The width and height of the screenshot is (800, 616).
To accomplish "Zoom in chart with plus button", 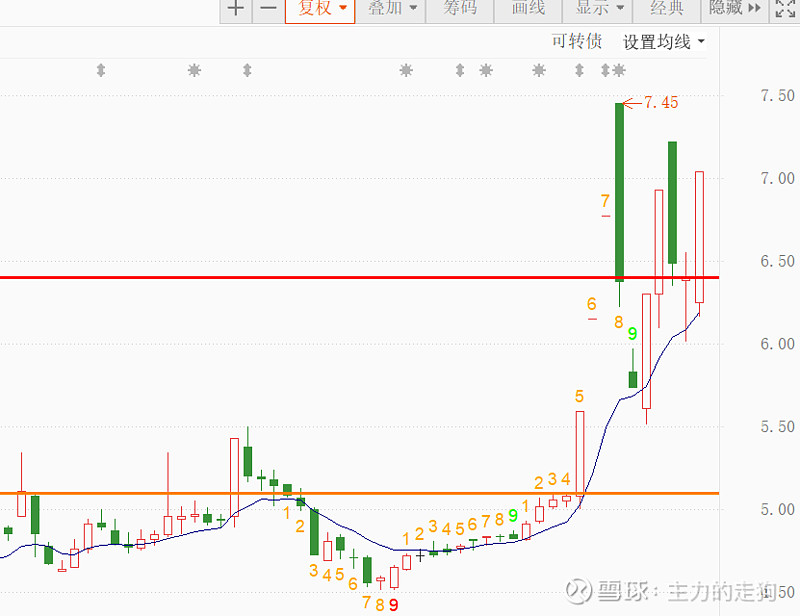I will click(x=236, y=9).
